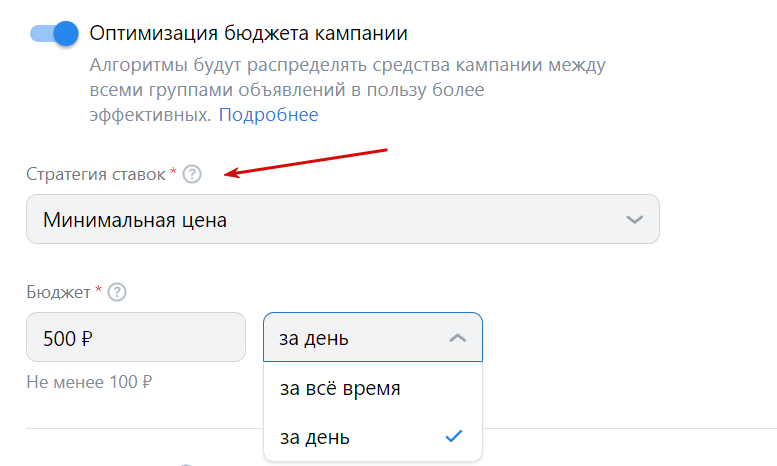
Task: Click the "Оптимизация бюджета кампании" label
Action: tap(248, 33)
